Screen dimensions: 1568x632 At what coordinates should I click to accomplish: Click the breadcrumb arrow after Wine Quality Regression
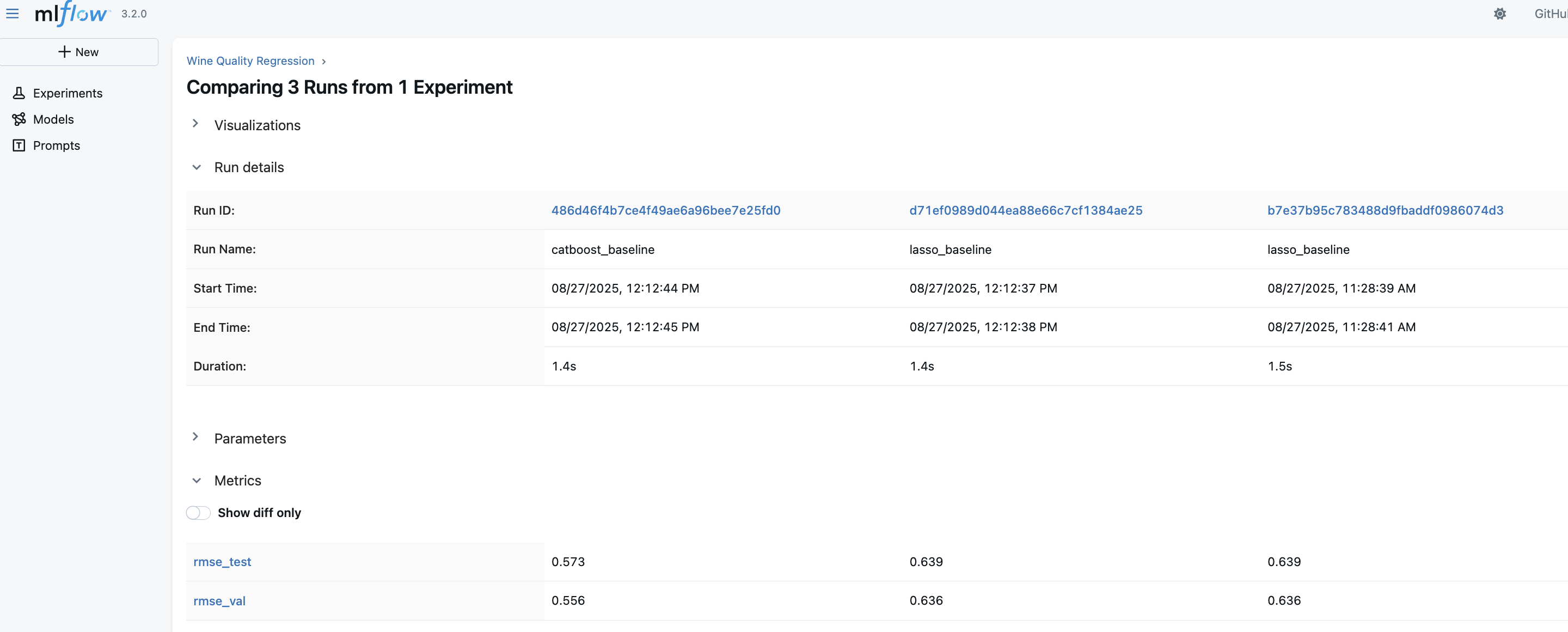click(x=324, y=62)
